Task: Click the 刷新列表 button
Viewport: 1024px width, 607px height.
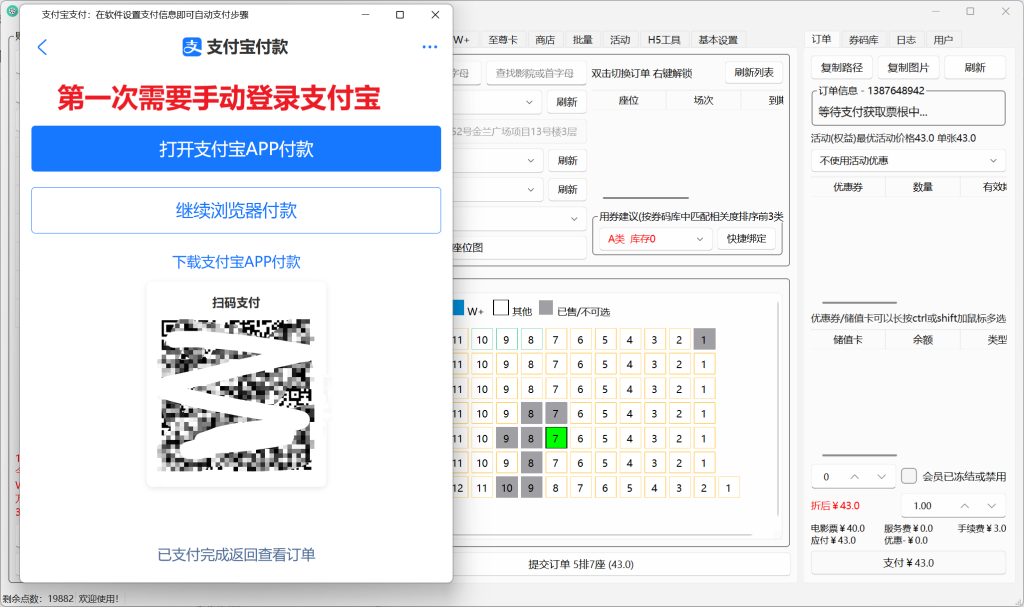Action: coord(754,73)
